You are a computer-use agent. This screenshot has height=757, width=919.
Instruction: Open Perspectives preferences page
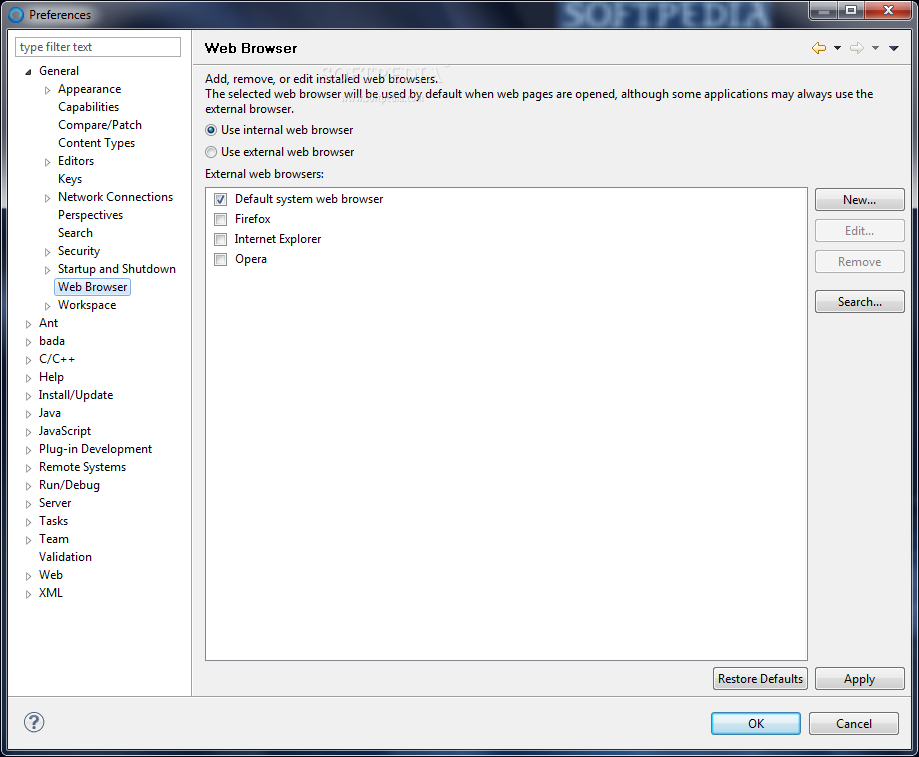(x=90, y=215)
